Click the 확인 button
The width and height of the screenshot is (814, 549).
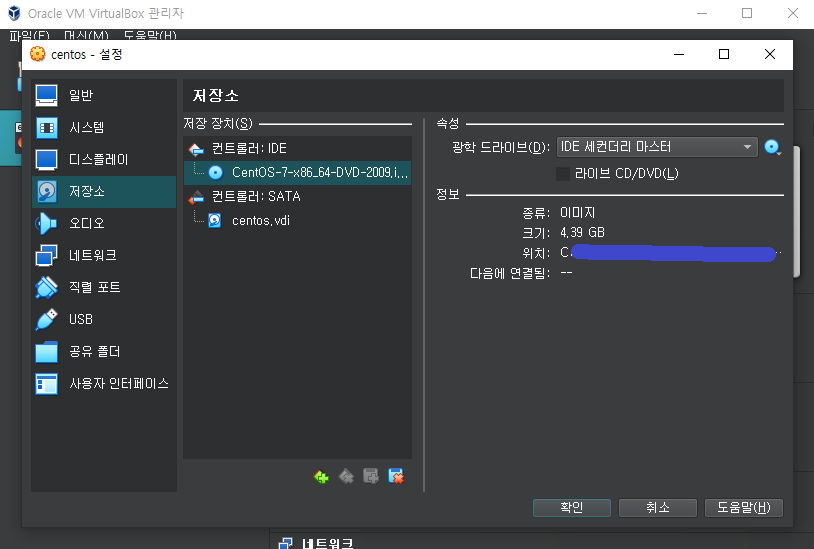(x=572, y=507)
